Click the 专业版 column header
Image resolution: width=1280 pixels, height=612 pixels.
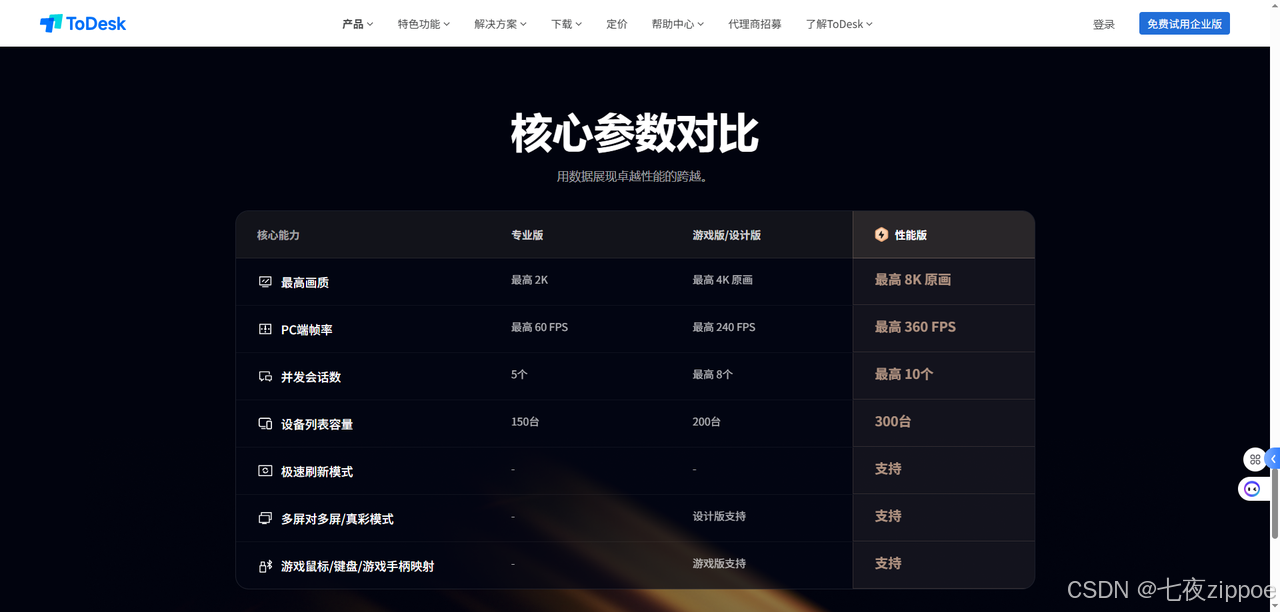tap(527, 235)
